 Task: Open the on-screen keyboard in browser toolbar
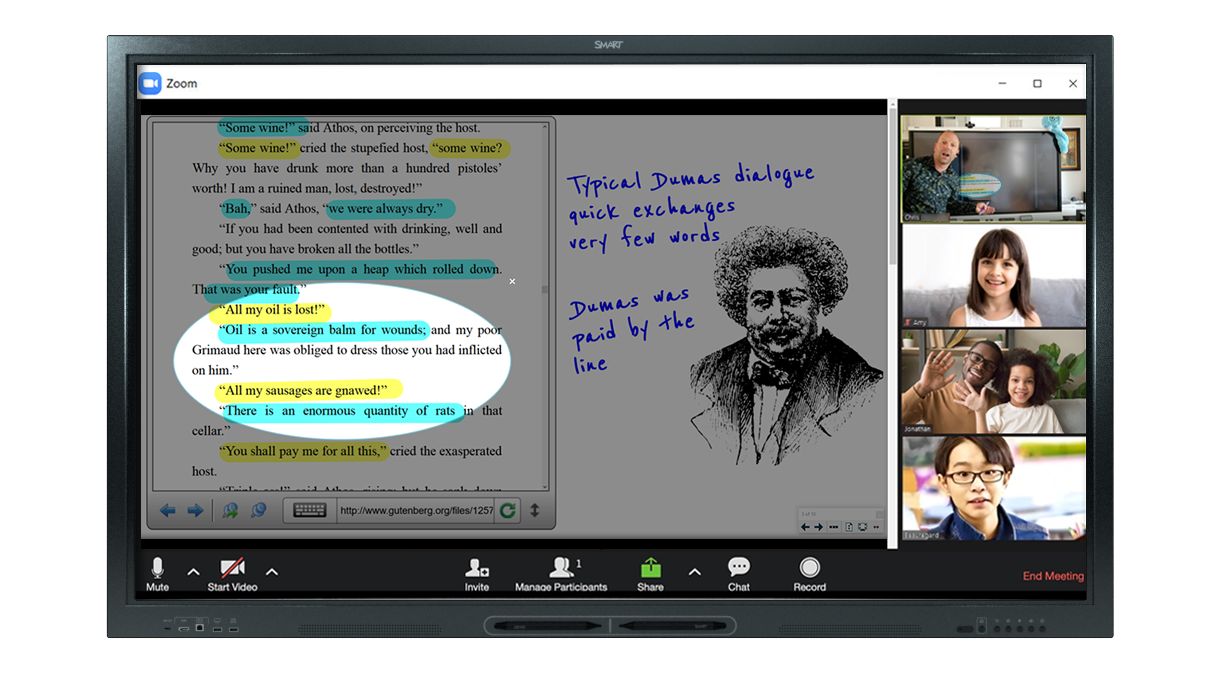coord(309,511)
